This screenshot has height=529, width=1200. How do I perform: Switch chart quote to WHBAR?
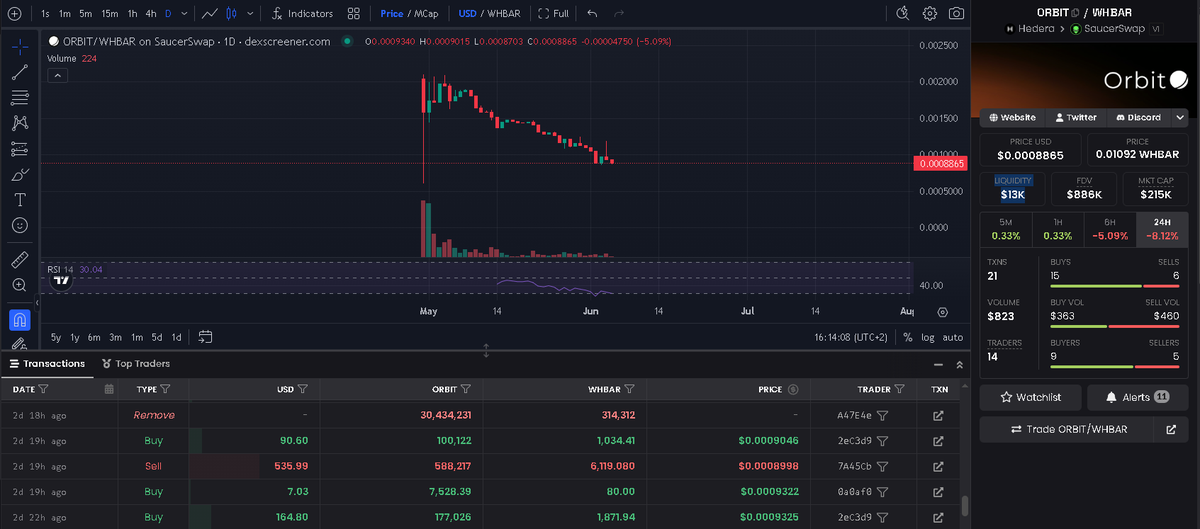point(505,14)
